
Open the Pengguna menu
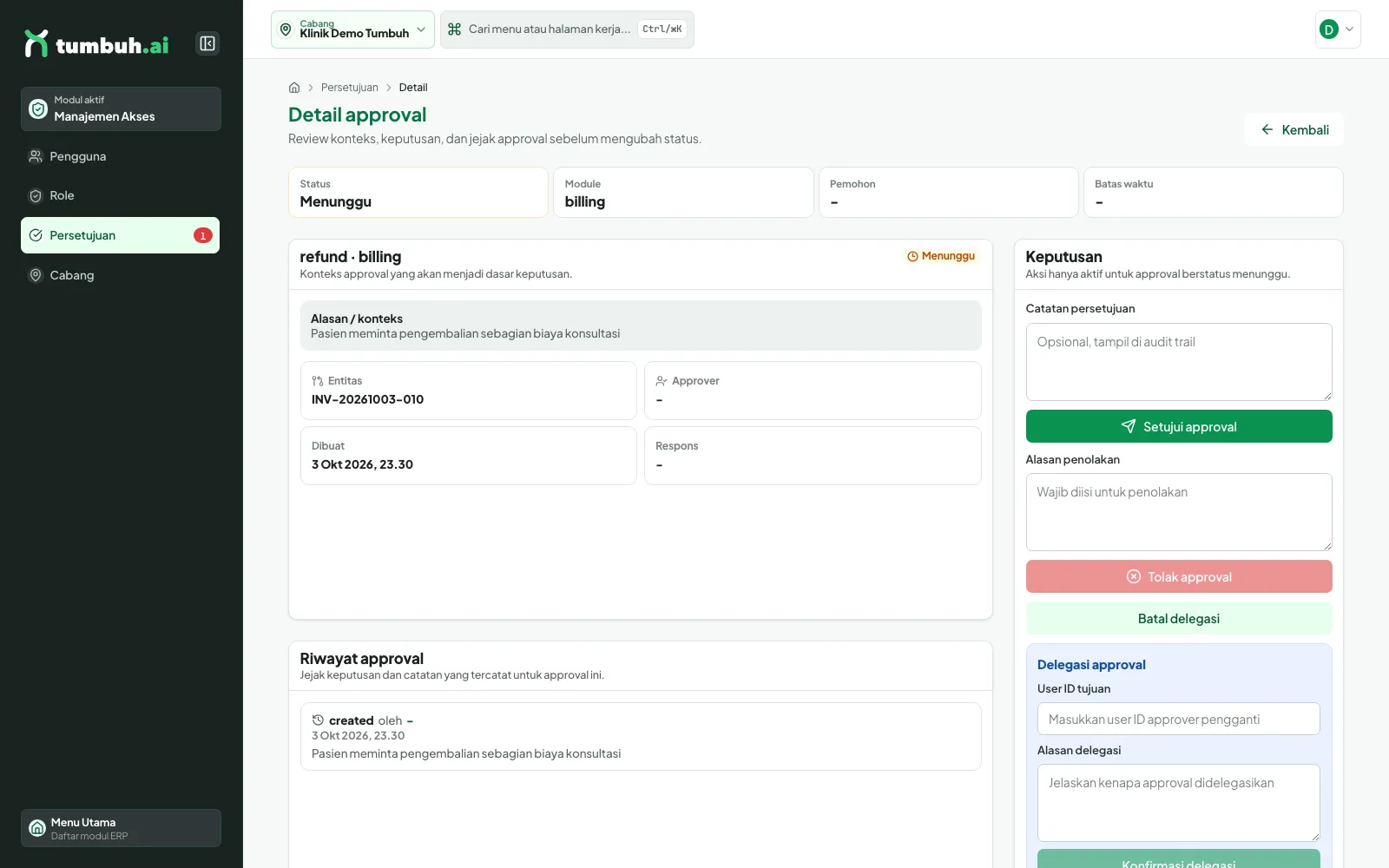pos(121,156)
